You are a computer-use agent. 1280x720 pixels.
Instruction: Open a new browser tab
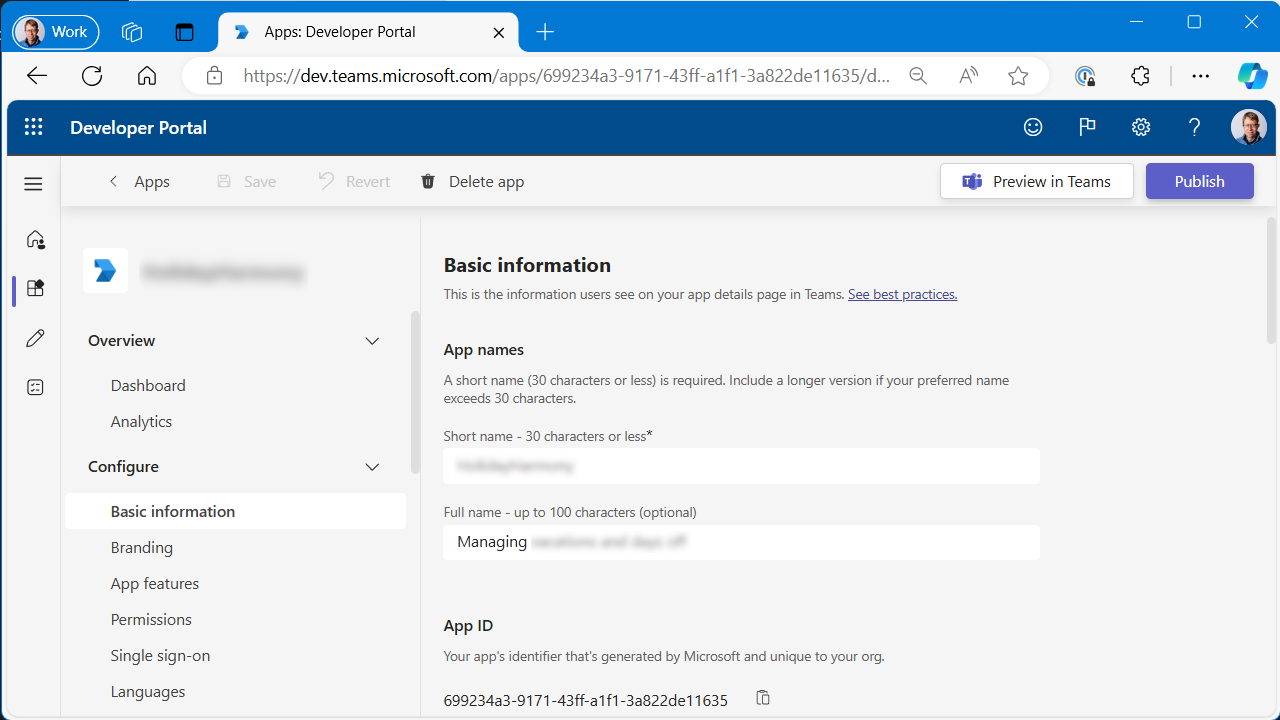click(545, 32)
